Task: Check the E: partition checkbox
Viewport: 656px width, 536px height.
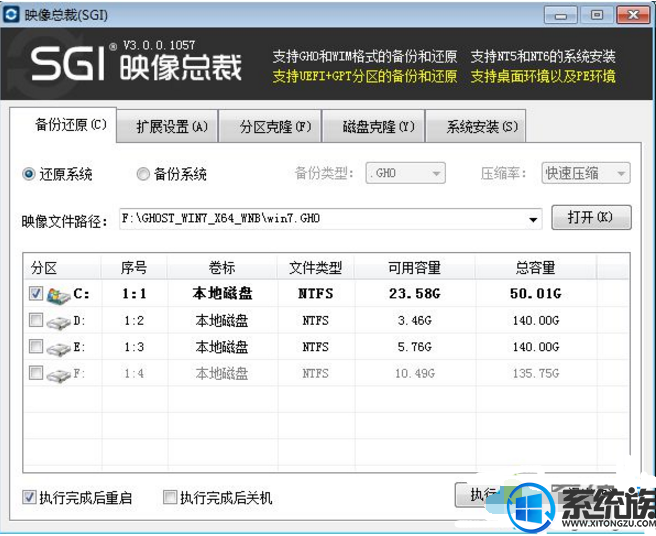Action: pos(36,346)
